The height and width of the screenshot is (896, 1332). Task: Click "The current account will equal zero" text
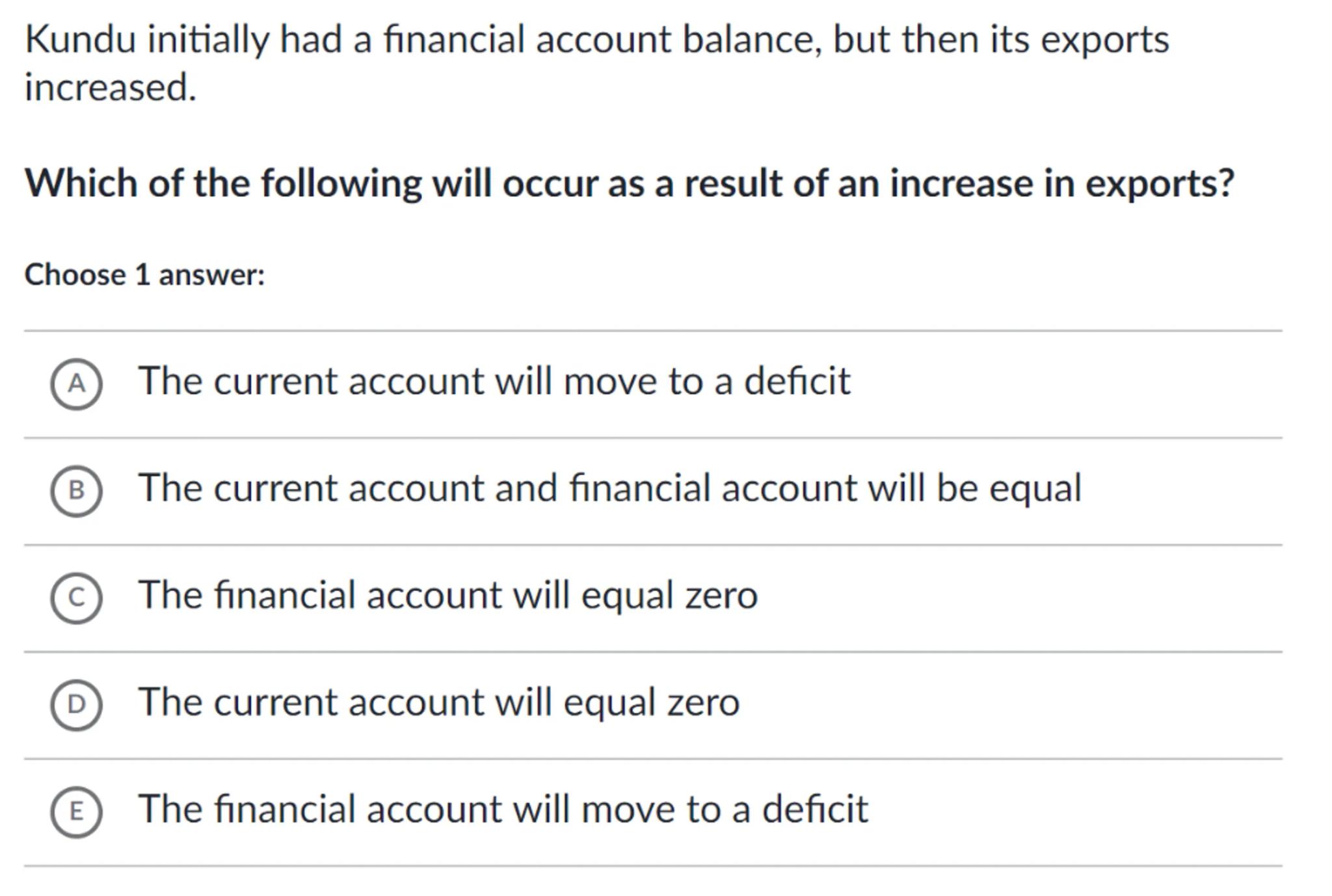click(x=438, y=702)
